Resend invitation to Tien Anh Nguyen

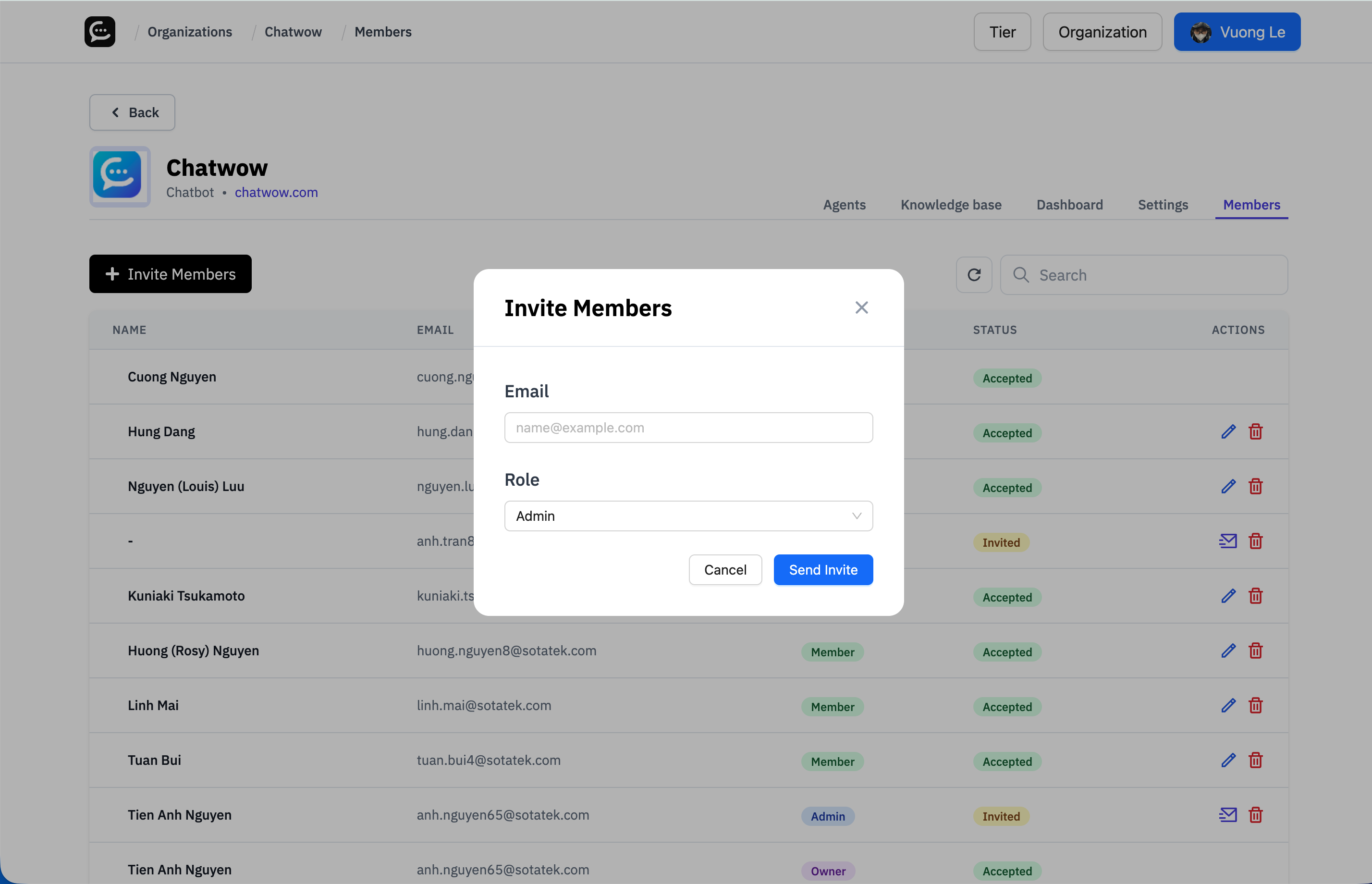pyautogui.click(x=1227, y=814)
